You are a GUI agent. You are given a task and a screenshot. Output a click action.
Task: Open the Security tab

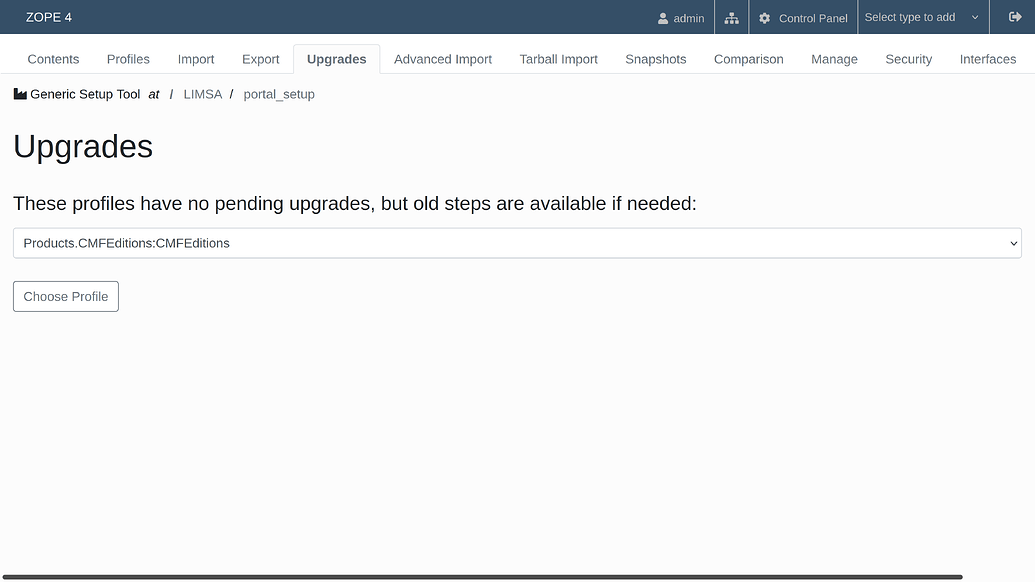[908, 59]
